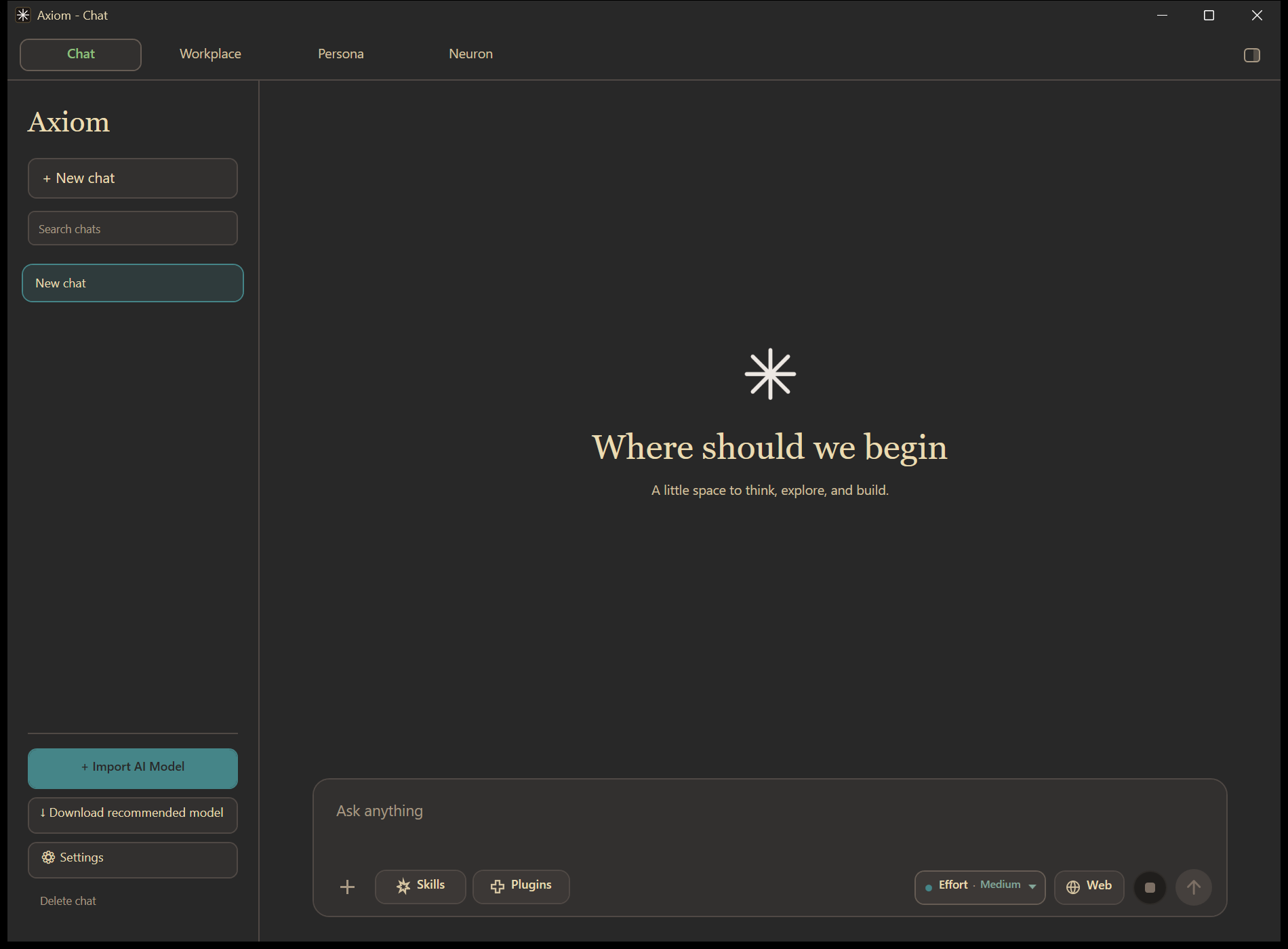Viewport: 1288px width, 949px height.
Task: Open the Neuron tab
Action: 470,54
